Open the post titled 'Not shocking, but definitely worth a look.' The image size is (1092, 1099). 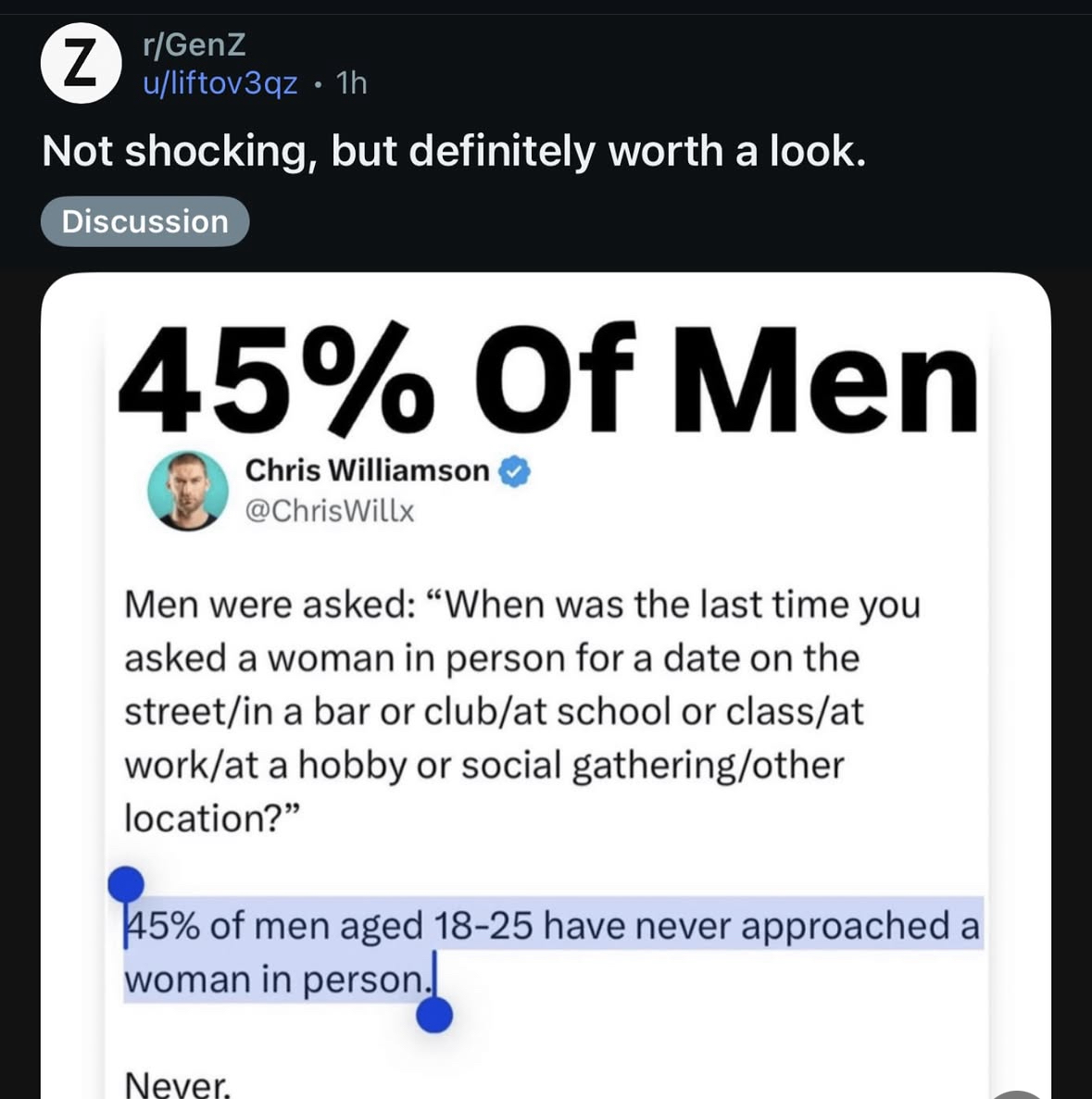click(454, 151)
